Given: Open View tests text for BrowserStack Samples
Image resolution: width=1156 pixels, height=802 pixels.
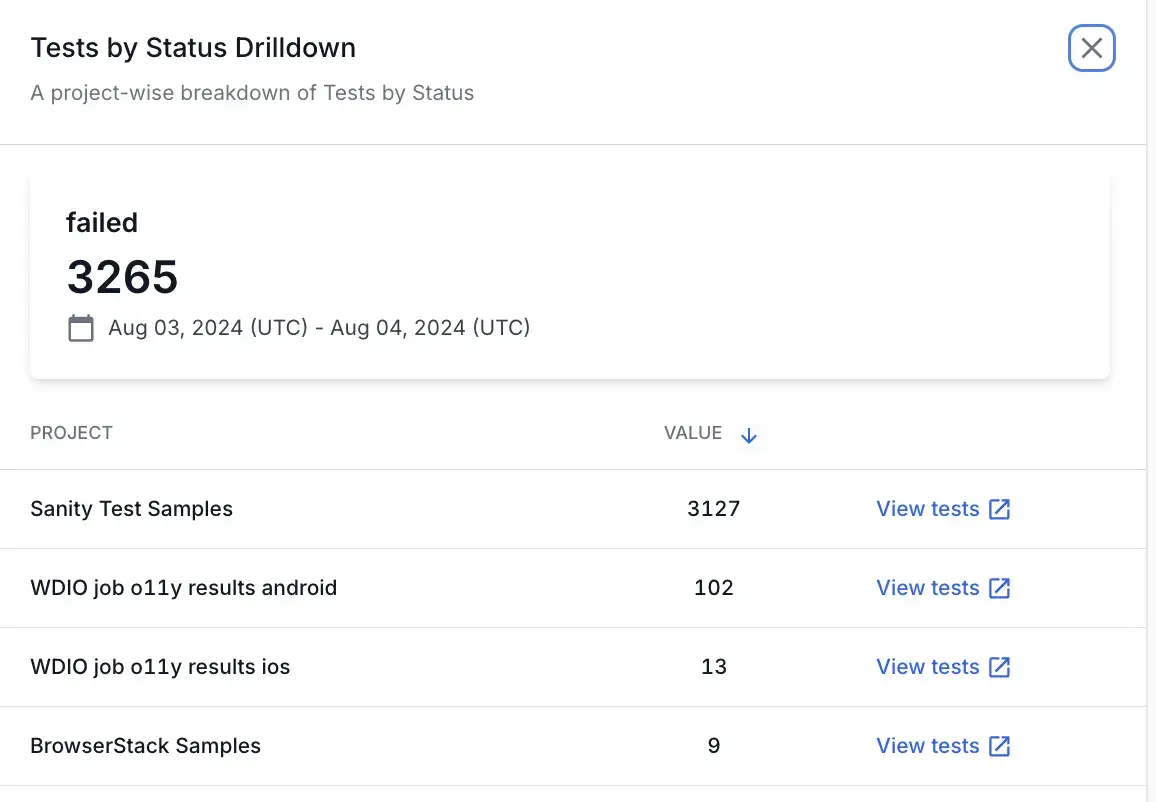Looking at the screenshot, I should 927,746.
